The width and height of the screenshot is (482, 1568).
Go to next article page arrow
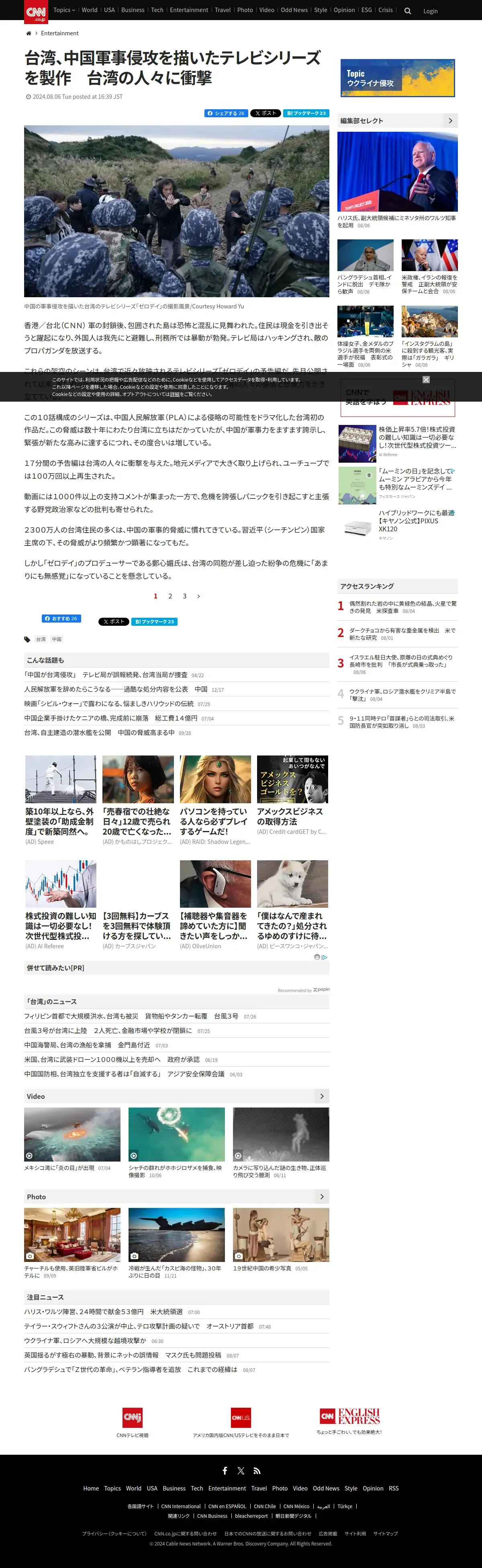[198, 596]
